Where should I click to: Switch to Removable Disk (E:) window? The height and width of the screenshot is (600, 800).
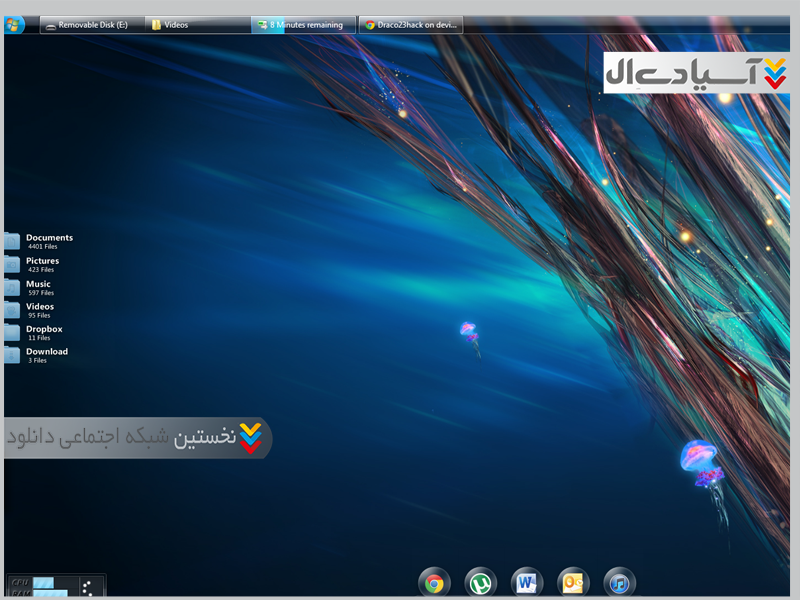[92, 25]
